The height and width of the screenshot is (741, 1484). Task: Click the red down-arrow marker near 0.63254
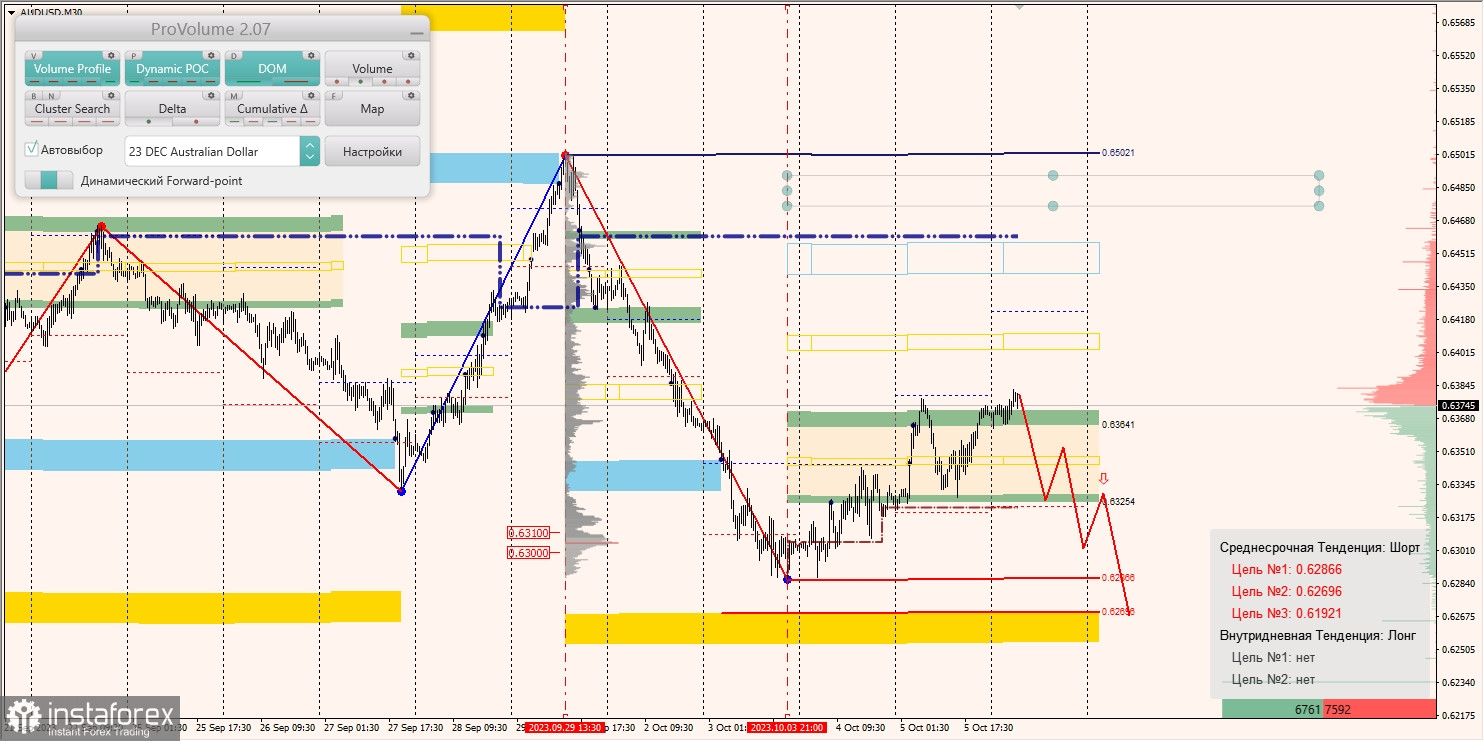point(1104,479)
